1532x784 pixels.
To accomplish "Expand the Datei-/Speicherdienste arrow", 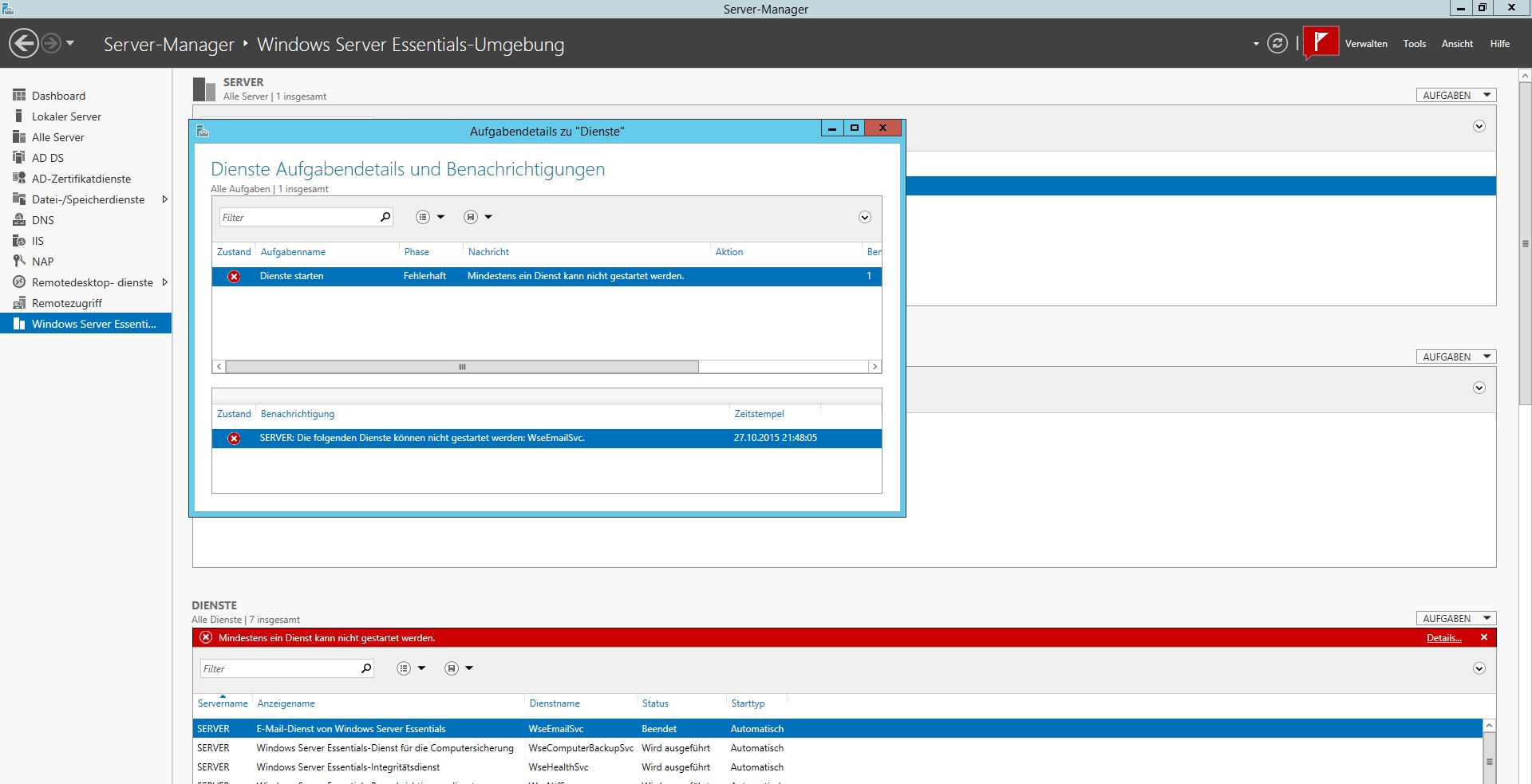I will [x=164, y=199].
